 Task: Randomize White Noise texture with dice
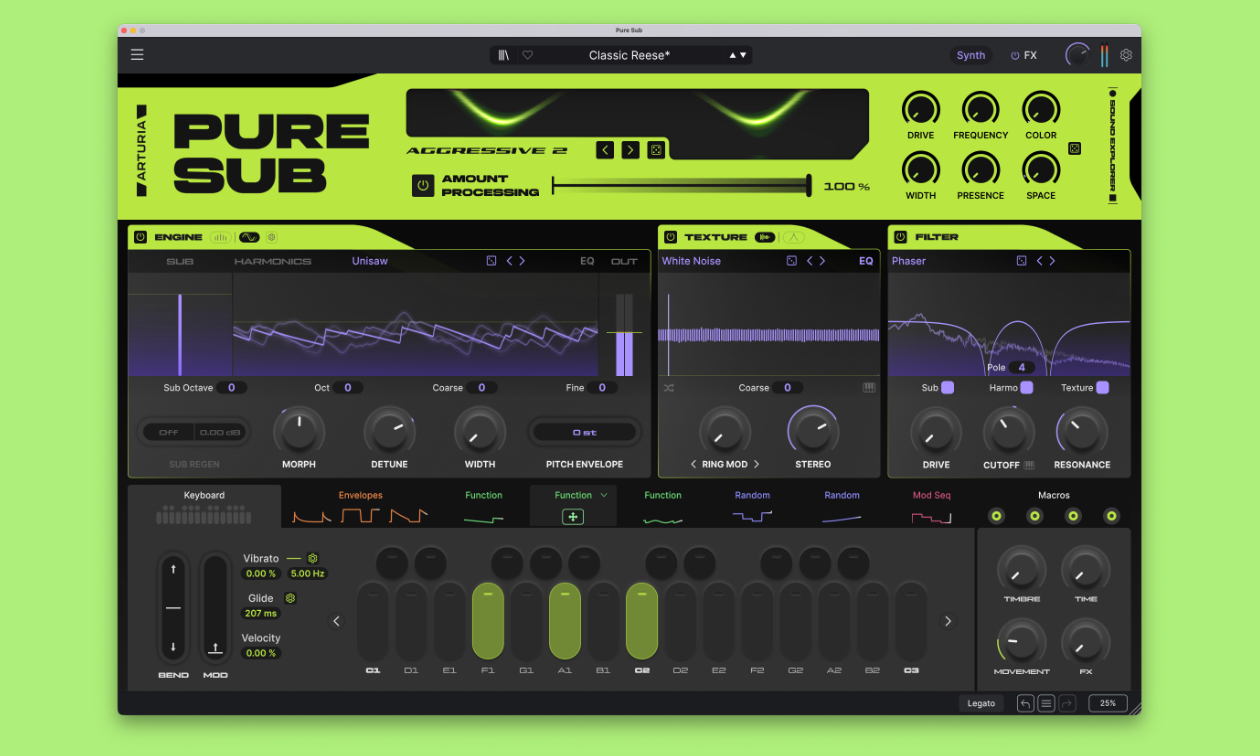point(791,261)
